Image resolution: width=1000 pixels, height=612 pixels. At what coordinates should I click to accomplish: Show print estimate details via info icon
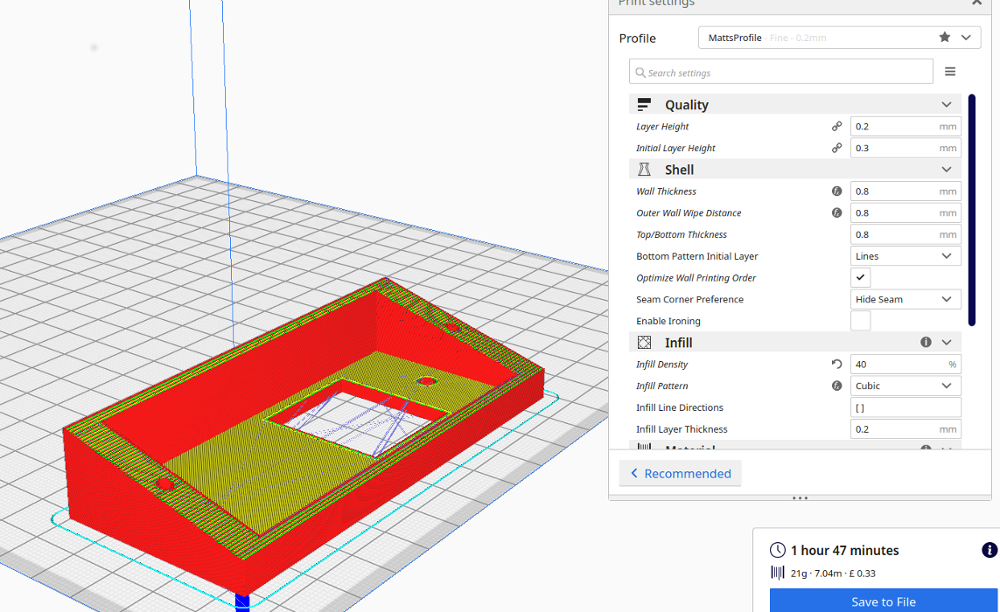click(x=989, y=550)
